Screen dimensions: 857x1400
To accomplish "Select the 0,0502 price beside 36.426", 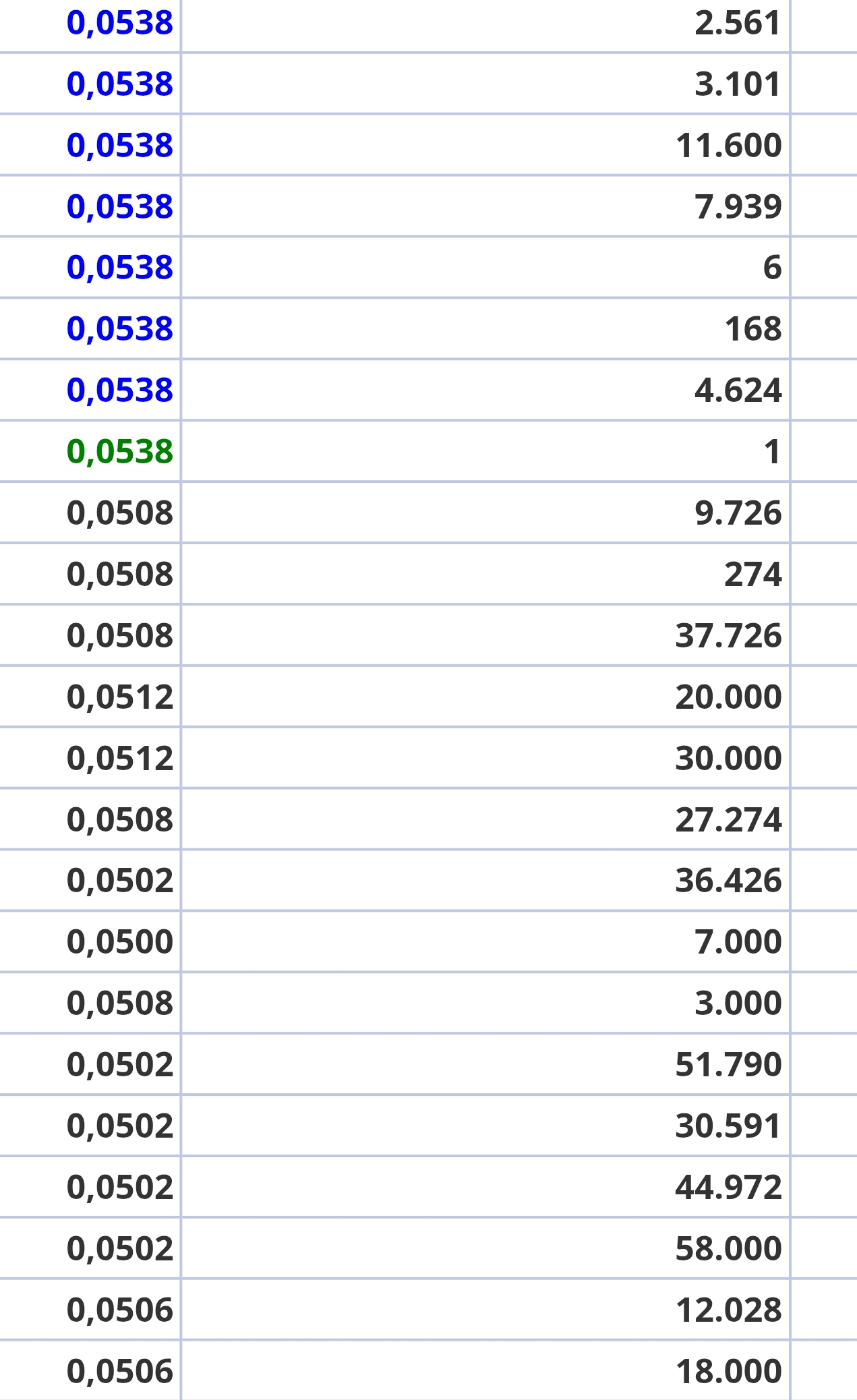I will pyautogui.click(x=120, y=880).
